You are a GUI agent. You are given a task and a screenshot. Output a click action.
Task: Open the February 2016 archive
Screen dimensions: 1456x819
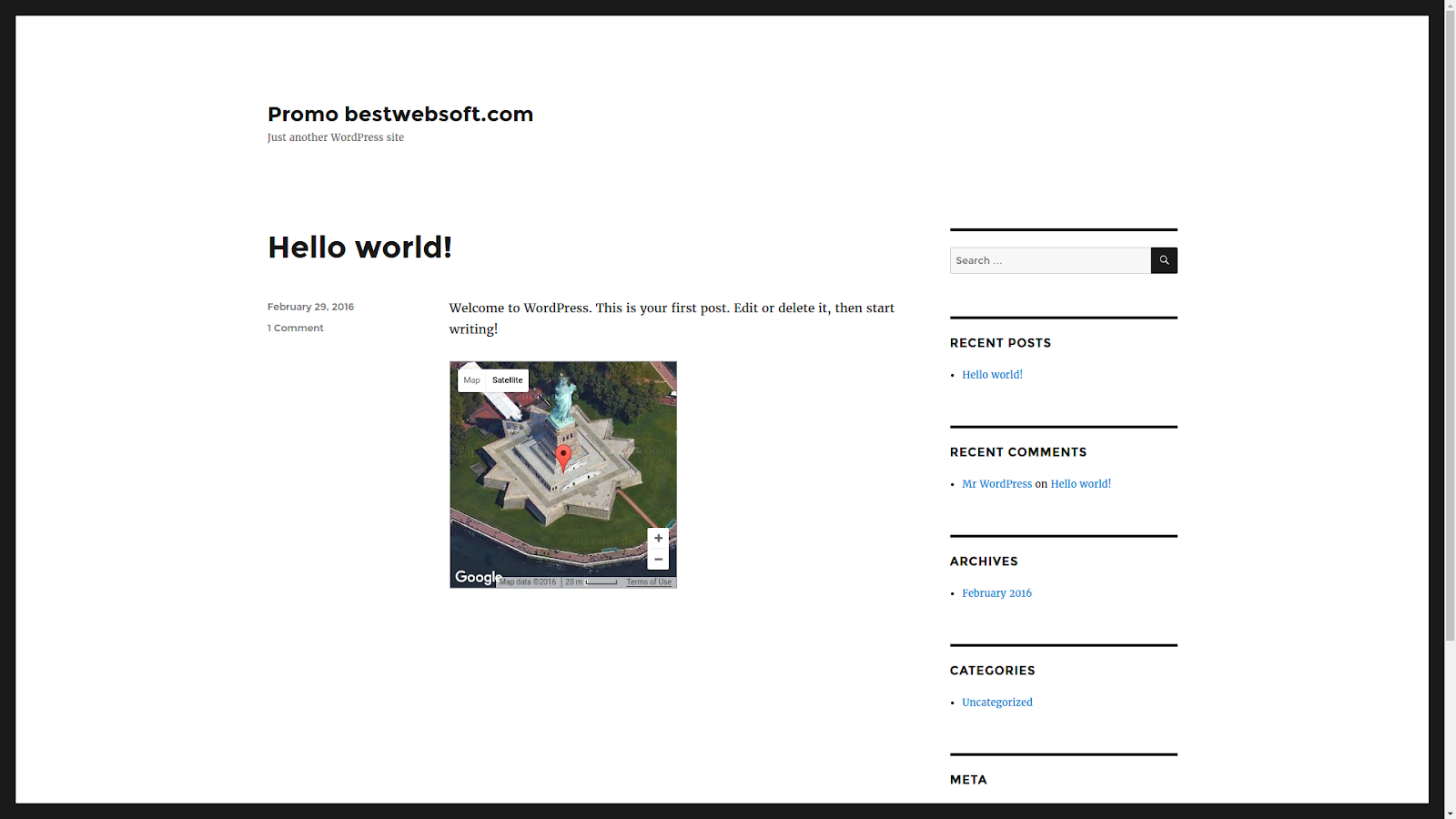click(996, 593)
